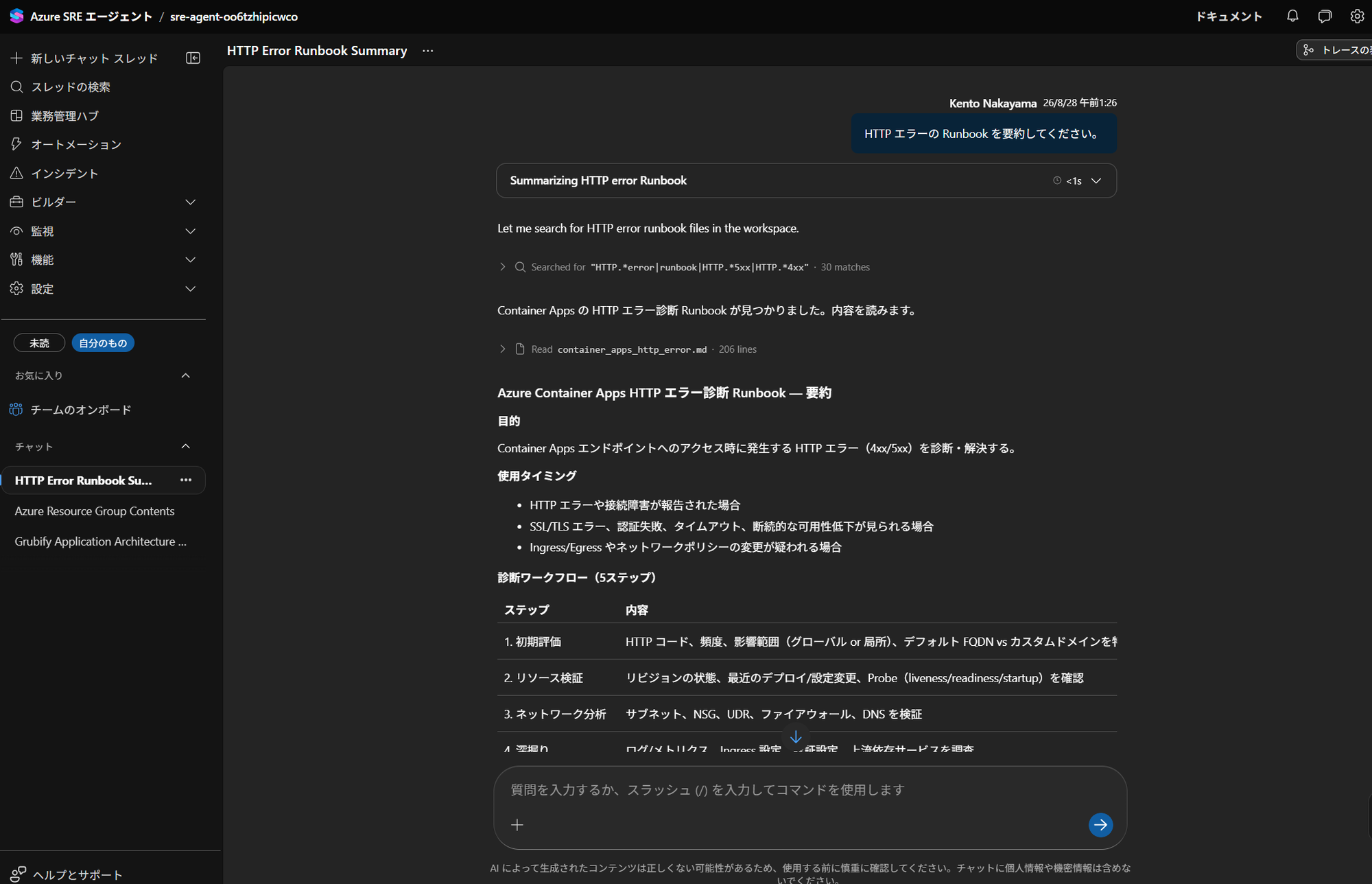This screenshot has height=884, width=1372.
Task: Open options for HTTP Error Runbook chat
Action: [x=186, y=480]
